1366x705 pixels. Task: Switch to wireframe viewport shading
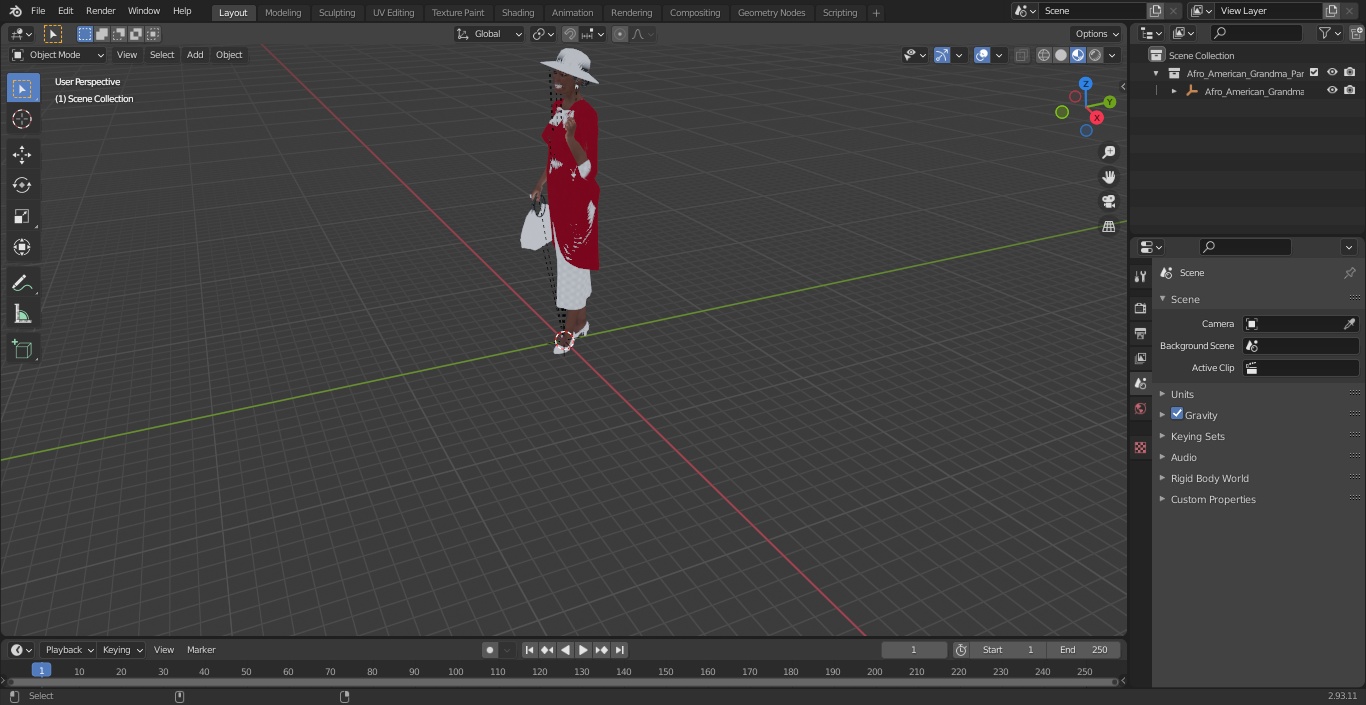pos(1044,55)
